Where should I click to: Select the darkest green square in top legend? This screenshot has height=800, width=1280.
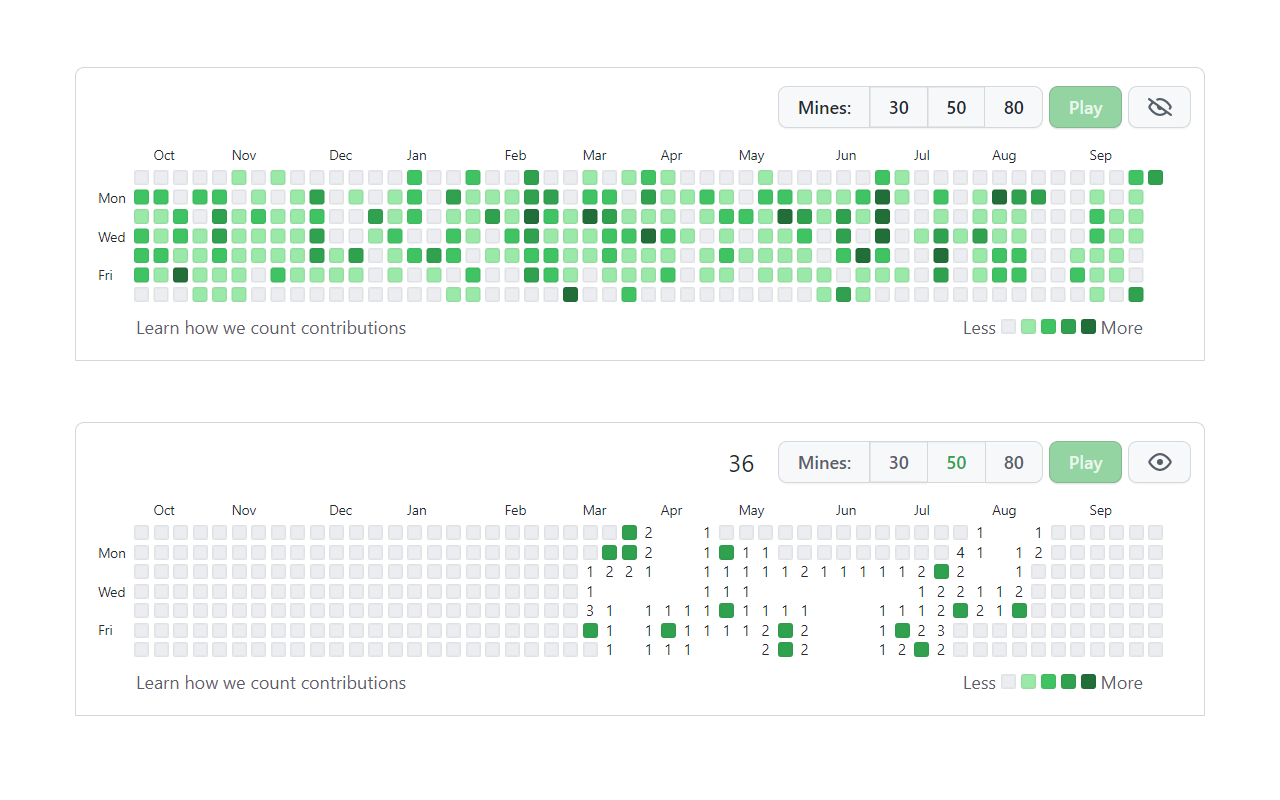[x=1089, y=327]
